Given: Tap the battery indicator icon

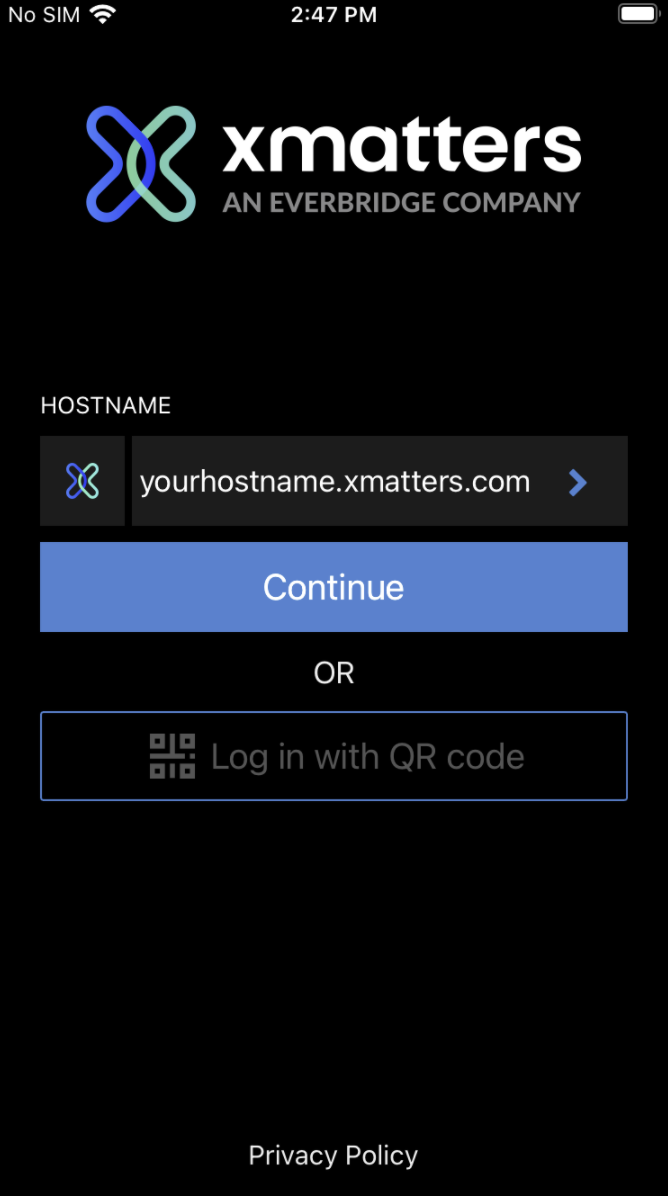Looking at the screenshot, I should coord(637,14).
